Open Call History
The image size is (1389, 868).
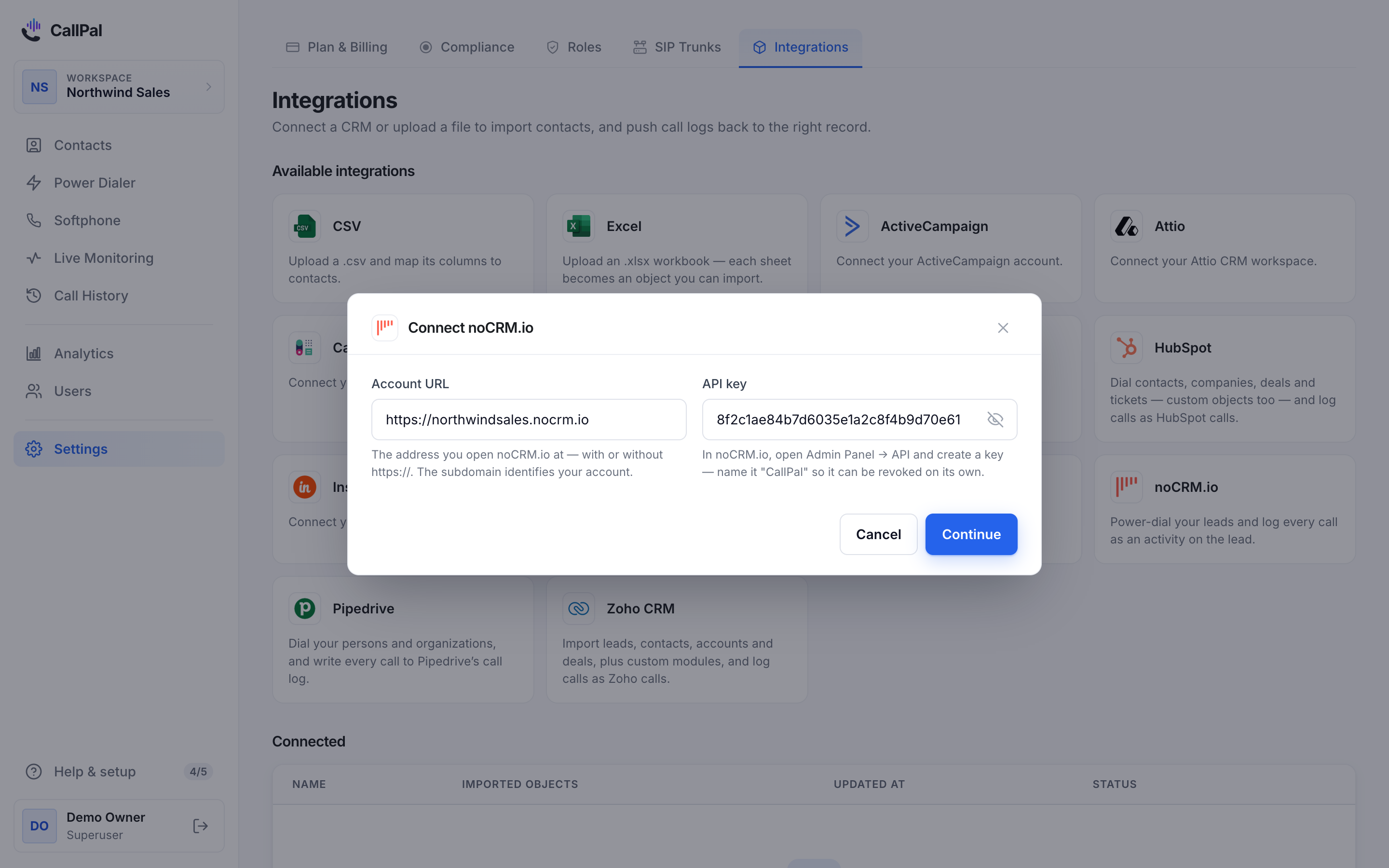[119, 296]
